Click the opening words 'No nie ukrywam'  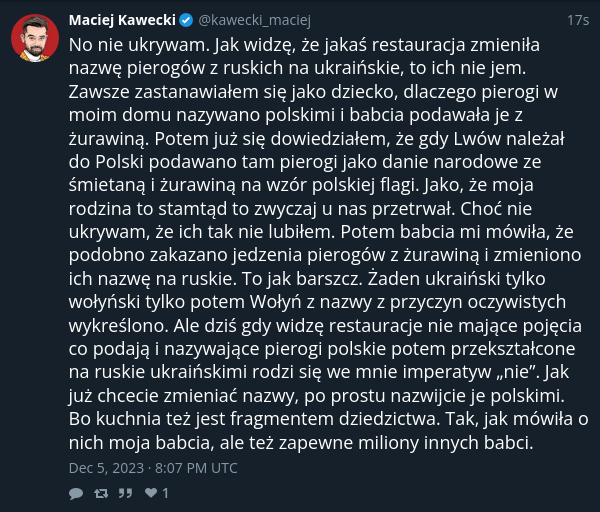(x=138, y=45)
